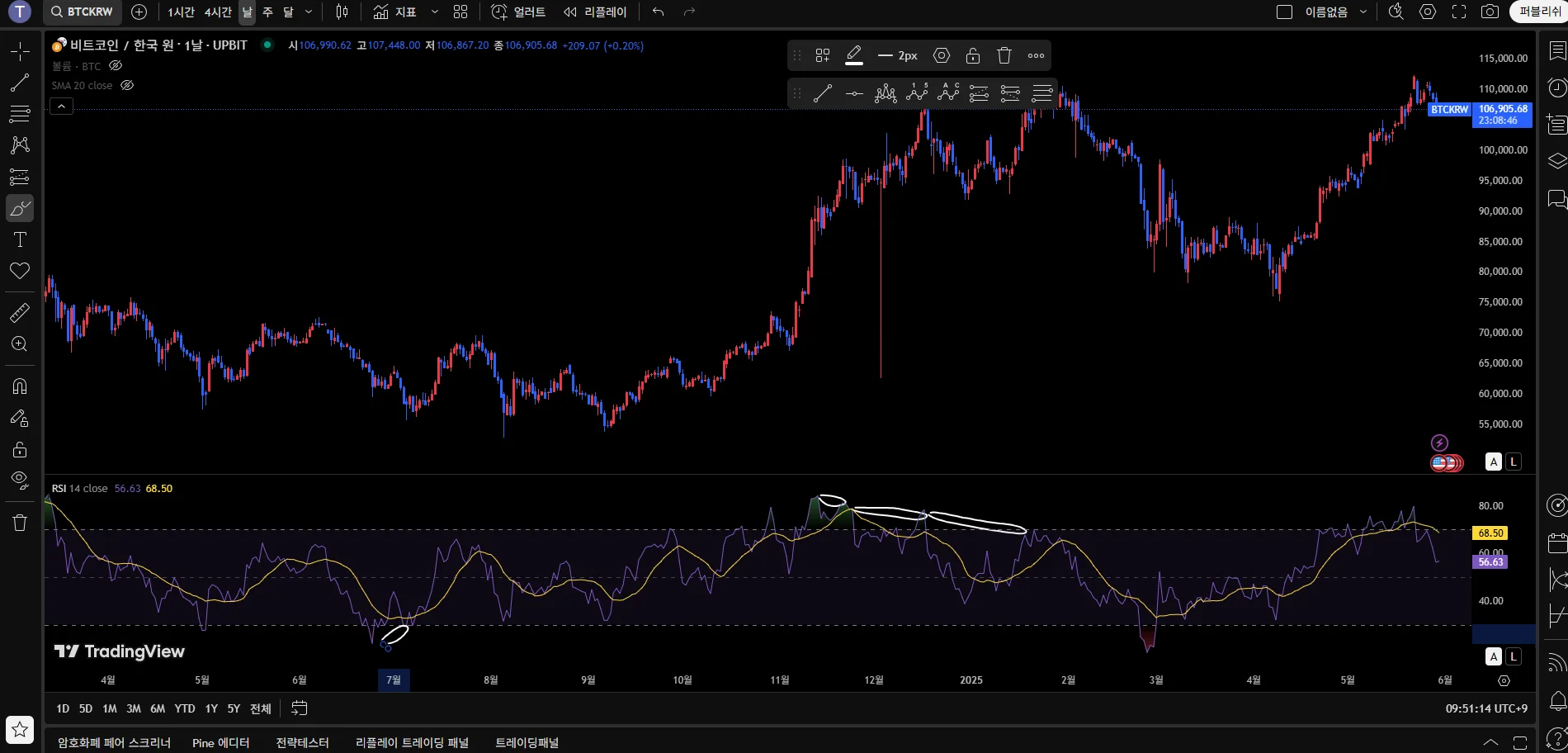Click the trash icon in left sidebar
The width and height of the screenshot is (1568, 753).
coord(20,523)
